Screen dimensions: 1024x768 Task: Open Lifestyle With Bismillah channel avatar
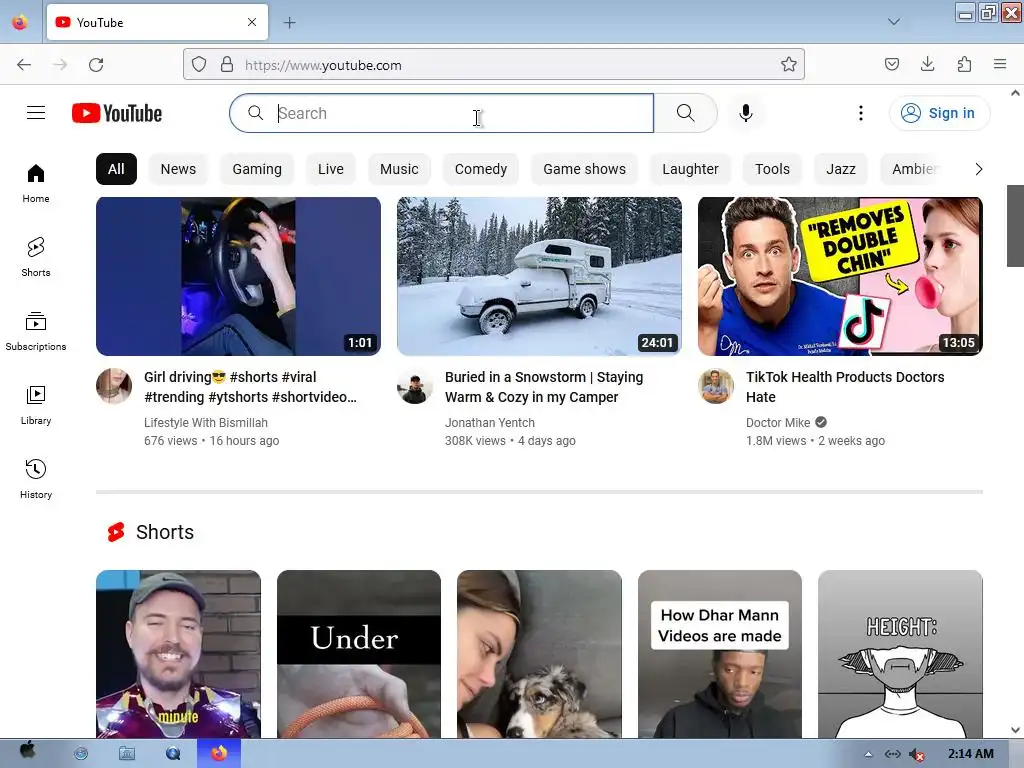coord(114,386)
